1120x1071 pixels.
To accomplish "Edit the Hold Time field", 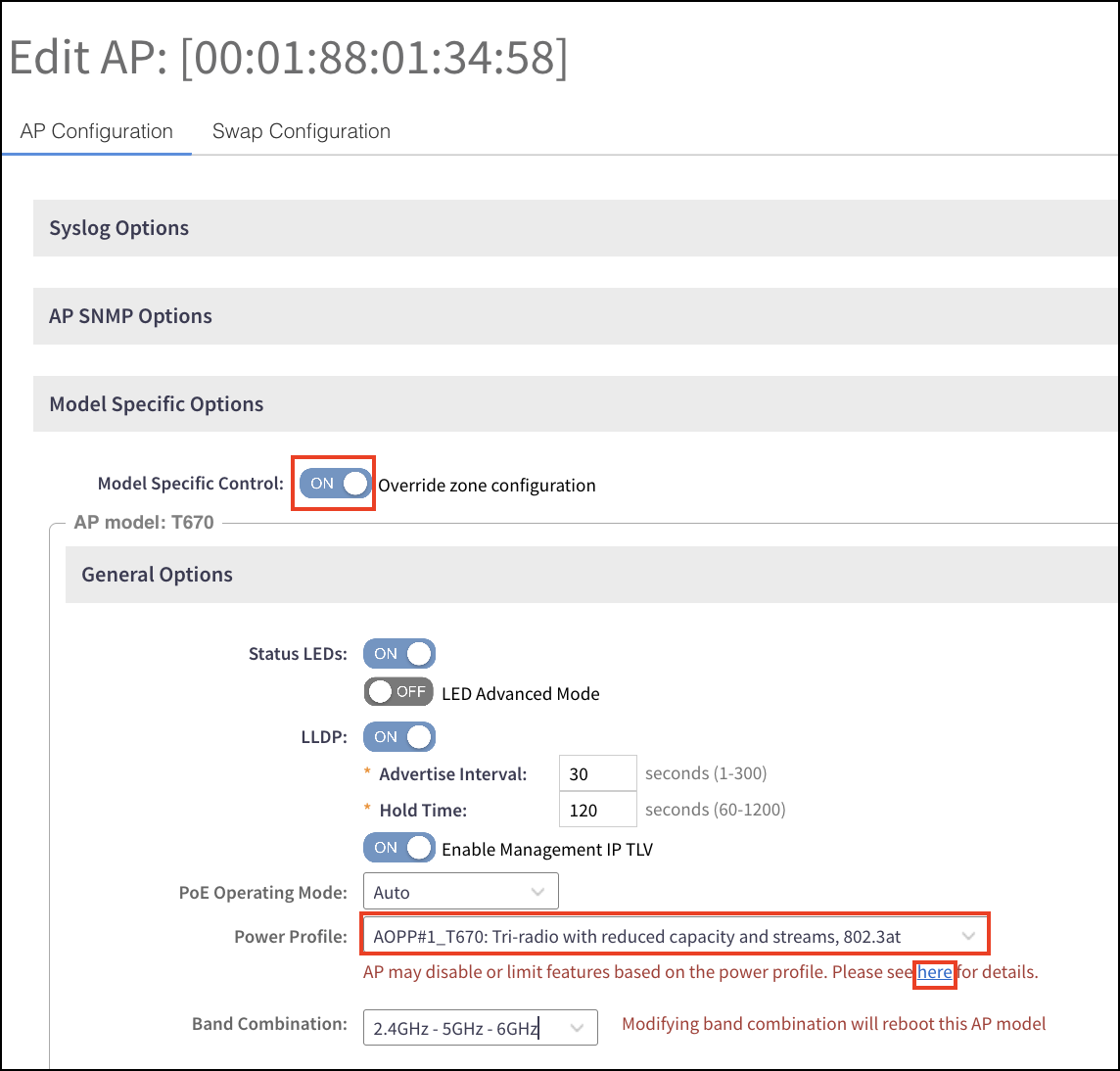I will pyautogui.click(x=598, y=810).
